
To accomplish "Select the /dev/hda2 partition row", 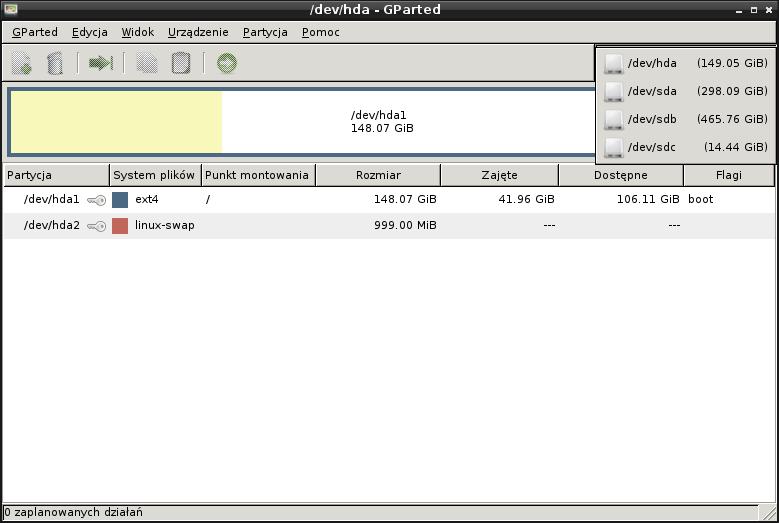I will (x=389, y=226).
